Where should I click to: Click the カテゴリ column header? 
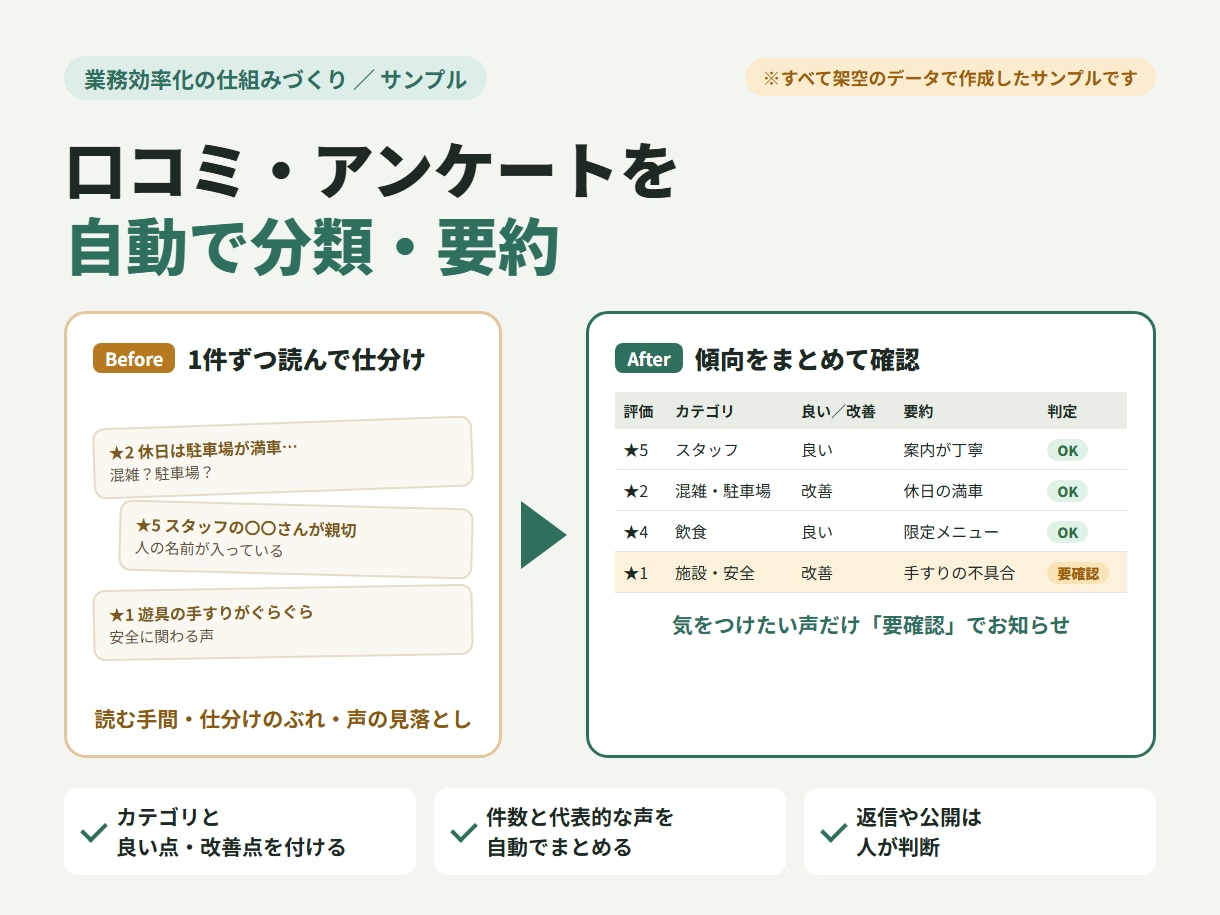coord(704,411)
